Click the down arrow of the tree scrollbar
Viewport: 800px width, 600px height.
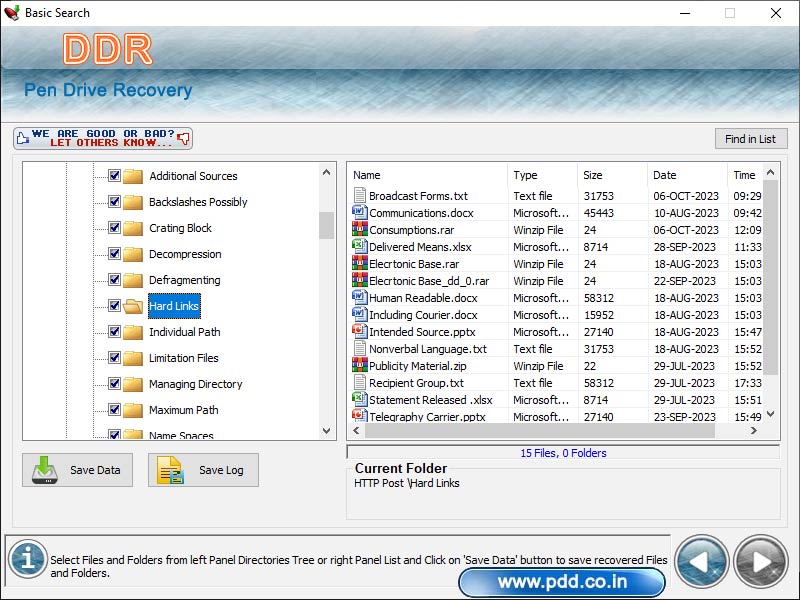point(327,431)
